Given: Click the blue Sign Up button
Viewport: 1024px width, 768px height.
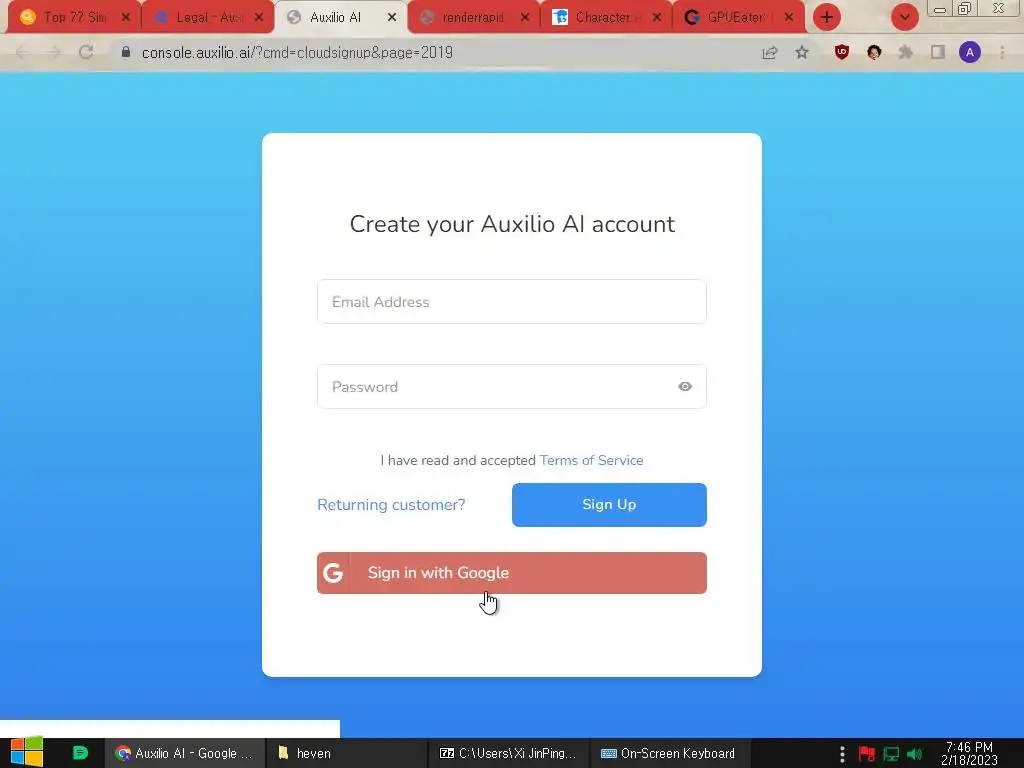Looking at the screenshot, I should tap(609, 505).
